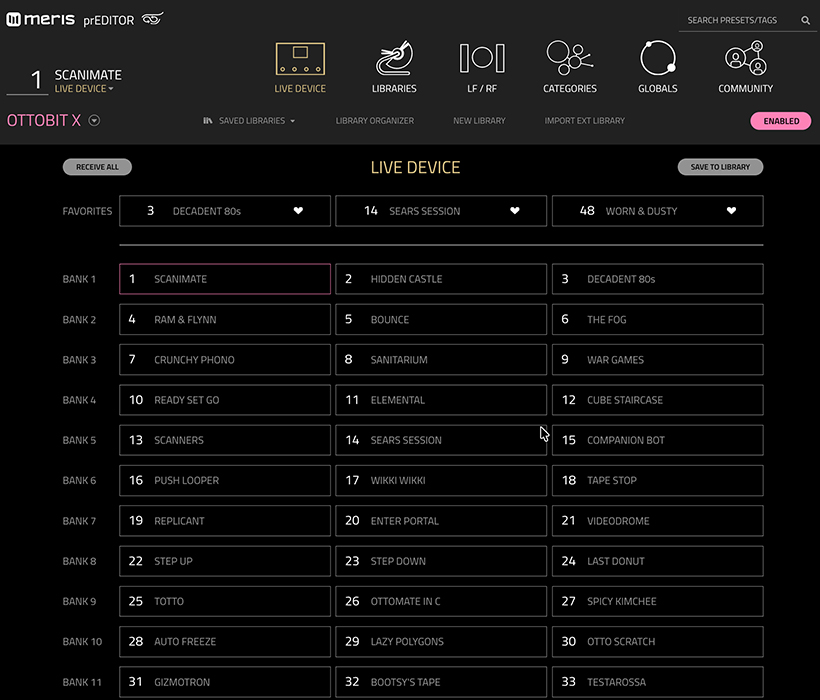Select preset 4 Ram & Flynn
The image size is (820, 700).
point(225,319)
